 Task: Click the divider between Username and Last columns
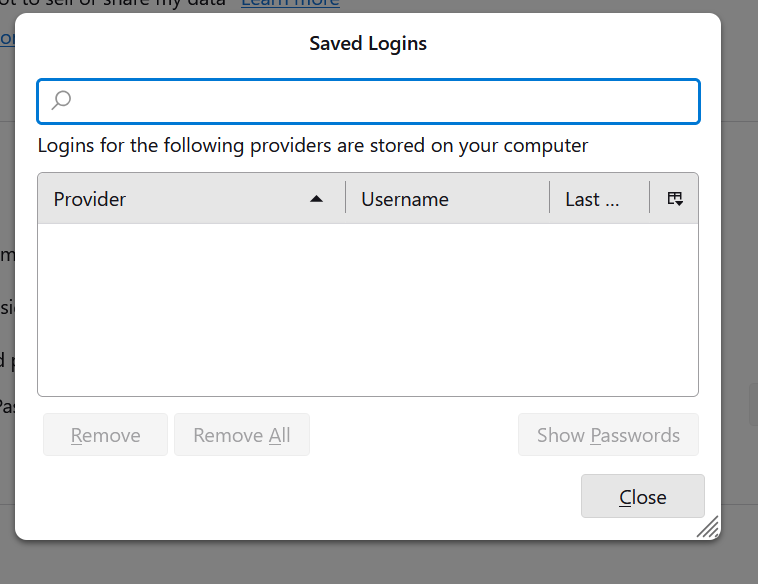[550, 198]
